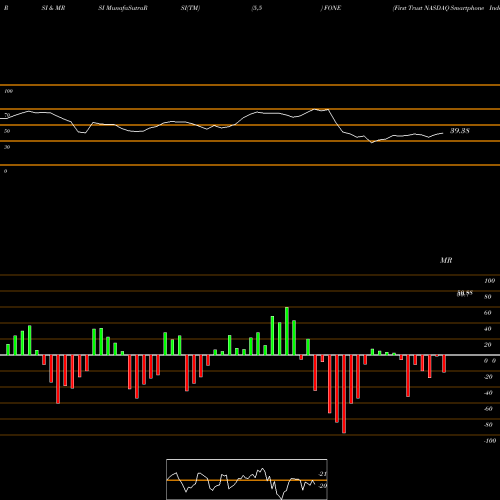Click the MR axis label -40
500x500 pixels.
point(488,393)
